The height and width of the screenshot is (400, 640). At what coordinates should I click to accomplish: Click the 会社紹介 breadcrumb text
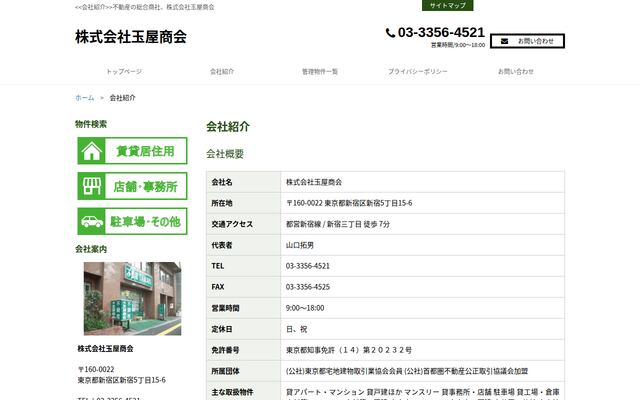coord(122,98)
